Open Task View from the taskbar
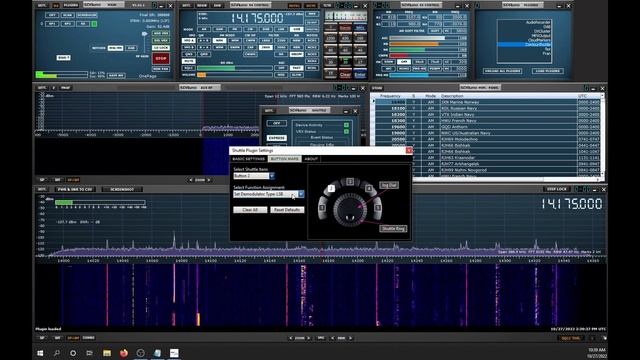This screenshot has width=640, height=360. point(89,353)
